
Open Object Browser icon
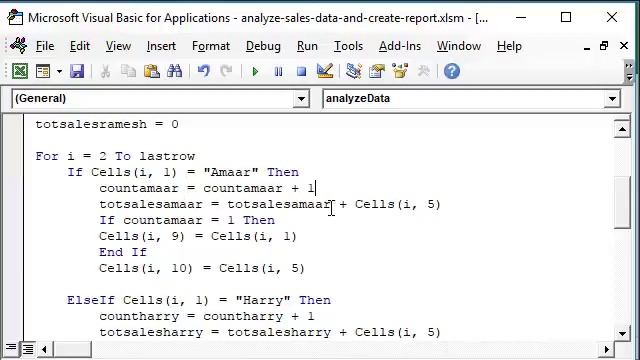pyautogui.click(x=400, y=71)
